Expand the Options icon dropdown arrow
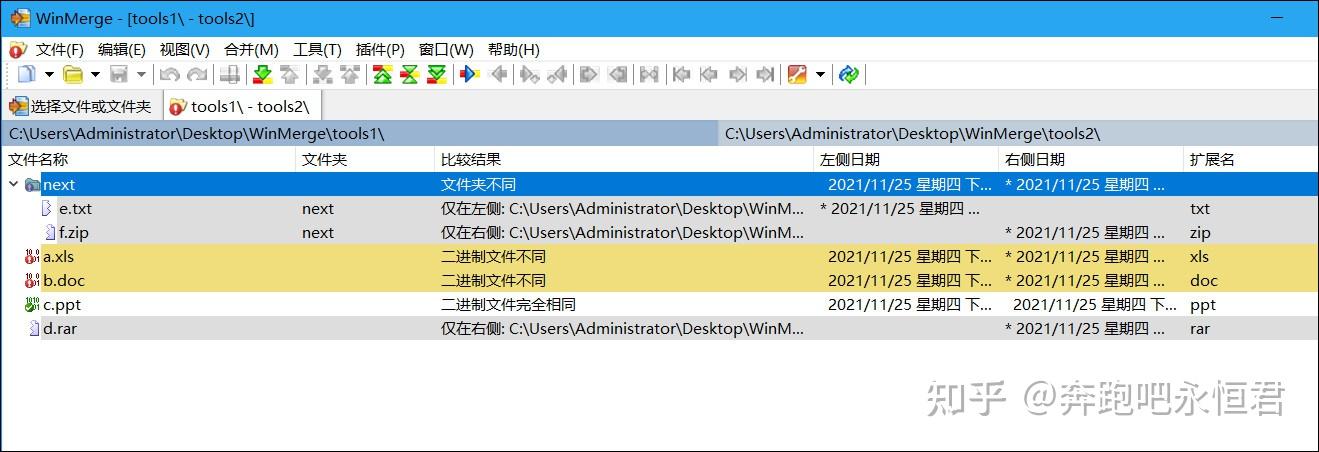 (x=820, y=74)
